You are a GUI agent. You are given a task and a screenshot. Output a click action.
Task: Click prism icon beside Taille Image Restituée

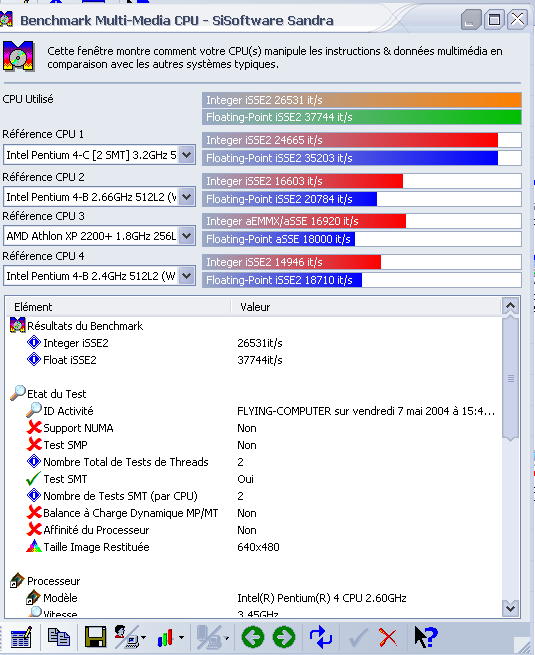click(34, 546)
